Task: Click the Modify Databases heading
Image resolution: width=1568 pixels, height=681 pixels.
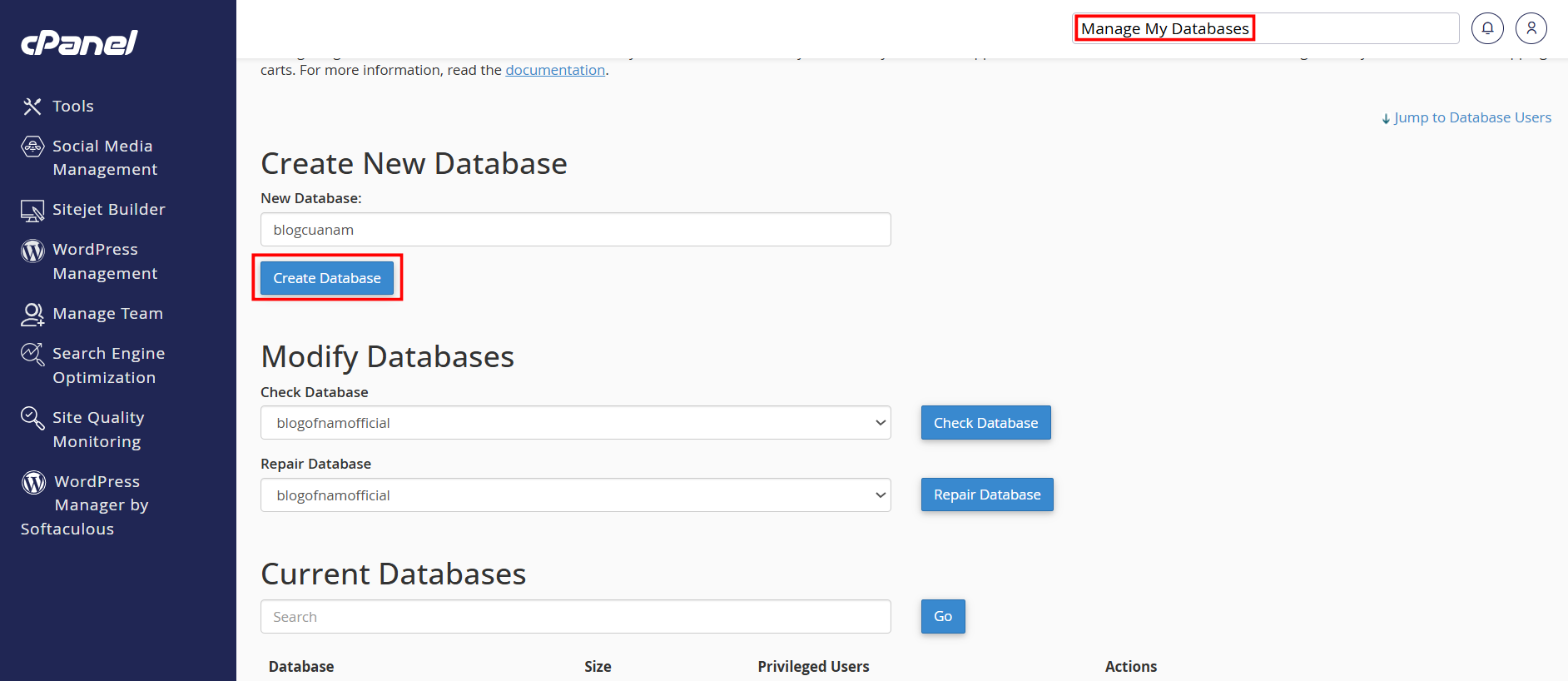Action: point(387,357)
